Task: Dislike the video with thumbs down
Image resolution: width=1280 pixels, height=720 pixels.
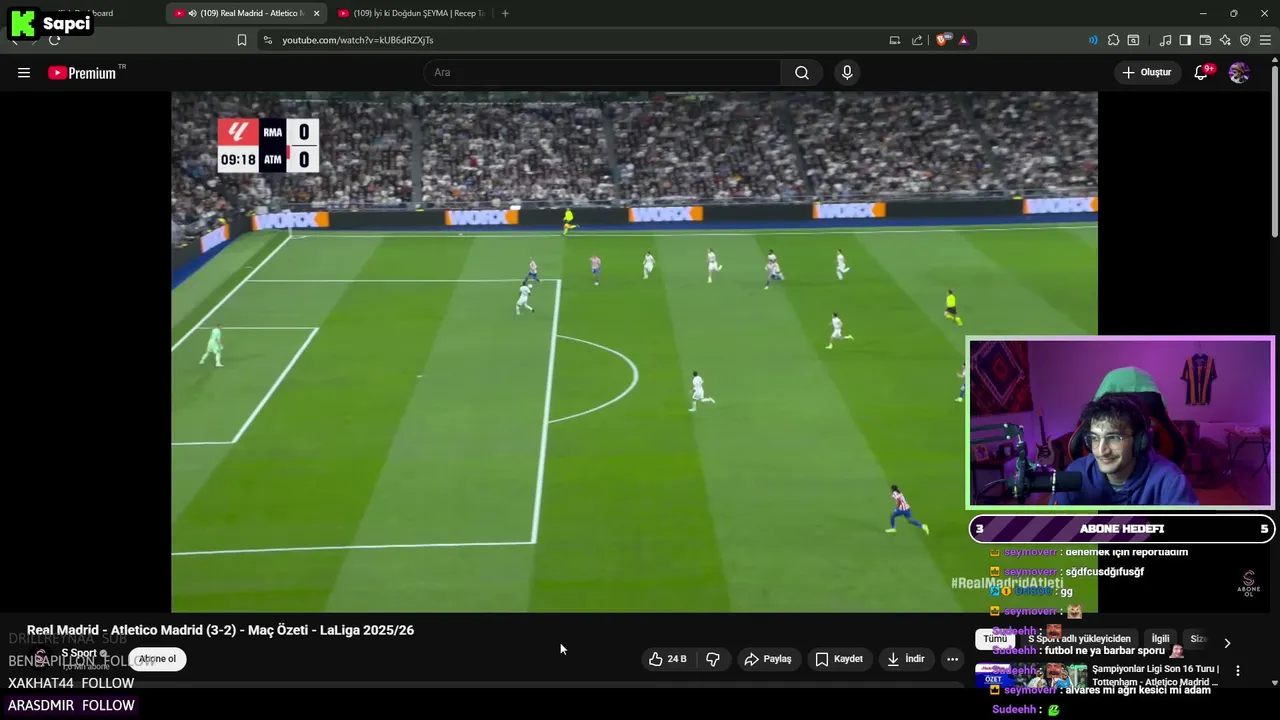Action: pos(713,659)
